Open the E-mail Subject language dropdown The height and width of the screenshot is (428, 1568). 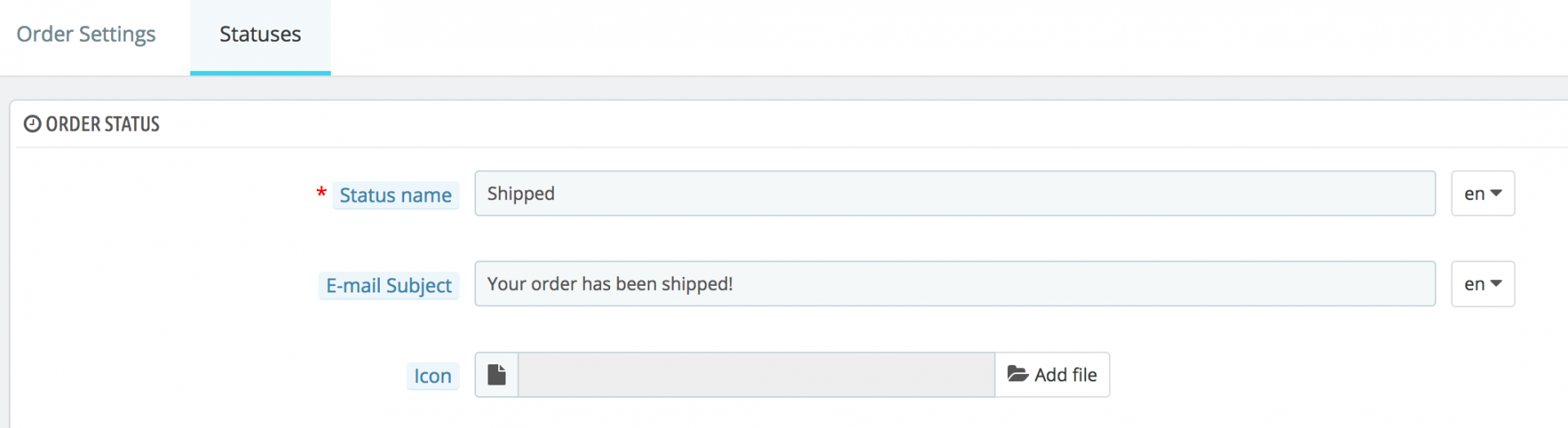coord(1483,283)
